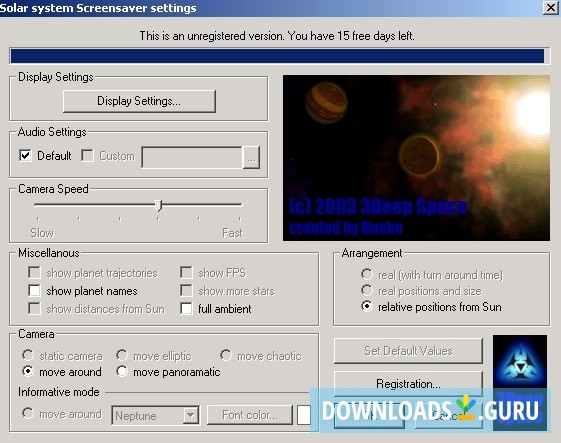Toggle show more stars checkbox
Image resolution: width=561 pixels, height=443 pixels.
coord(186,291)
